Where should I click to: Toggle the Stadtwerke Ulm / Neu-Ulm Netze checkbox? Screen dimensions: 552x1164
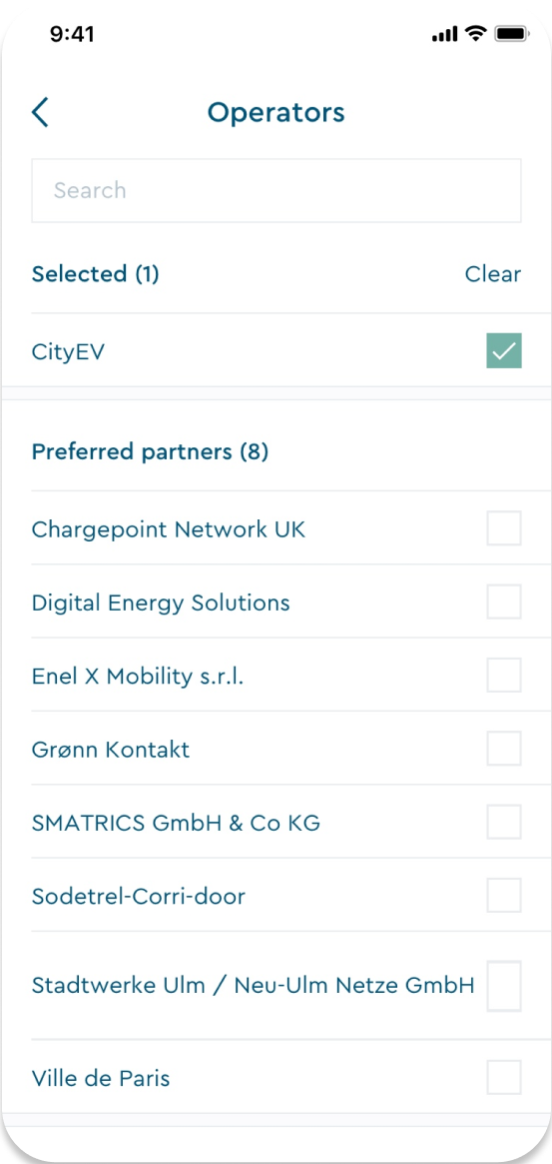click(504, 986)
